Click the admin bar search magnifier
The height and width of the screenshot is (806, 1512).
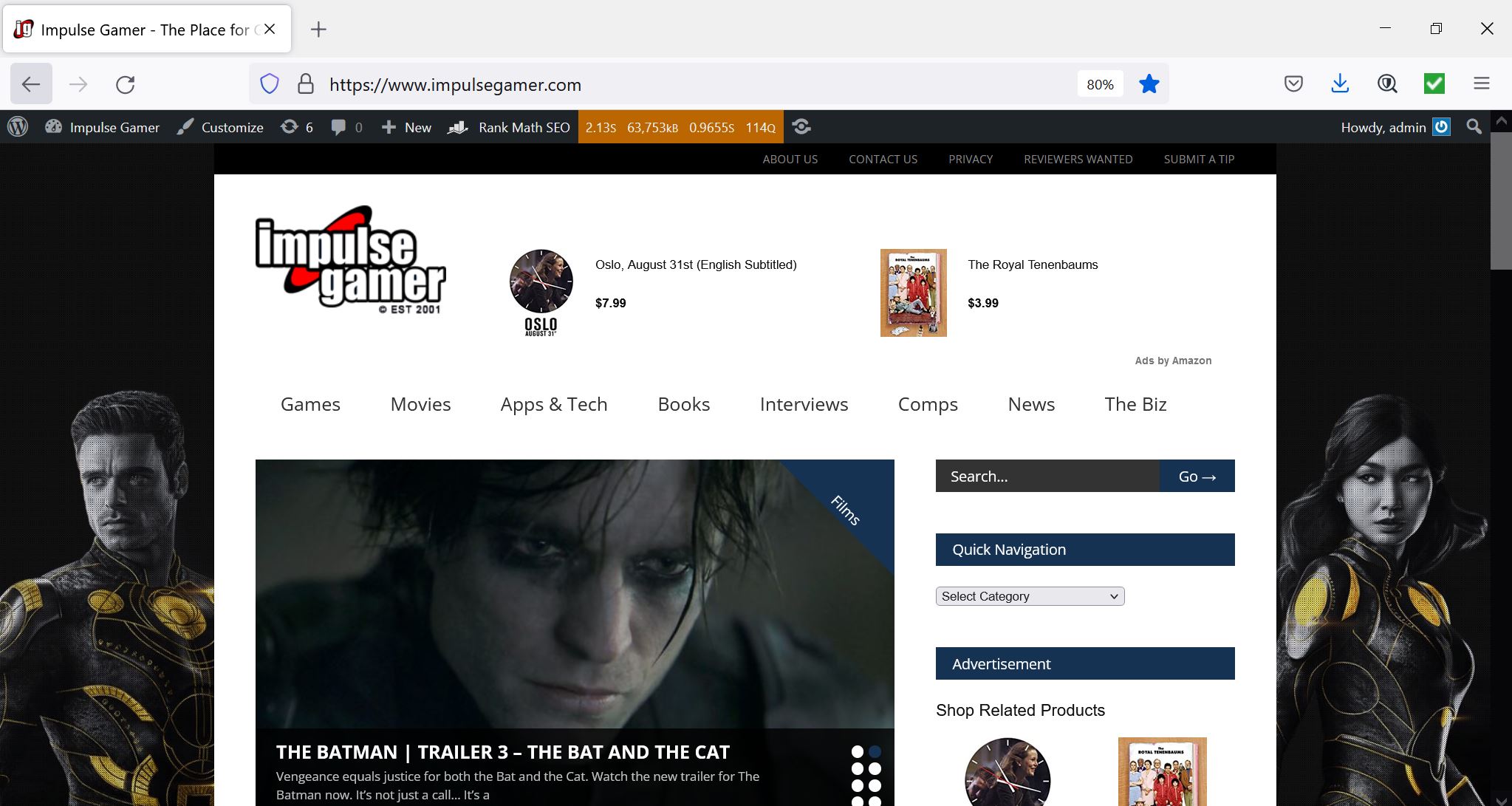(1474, 127)
